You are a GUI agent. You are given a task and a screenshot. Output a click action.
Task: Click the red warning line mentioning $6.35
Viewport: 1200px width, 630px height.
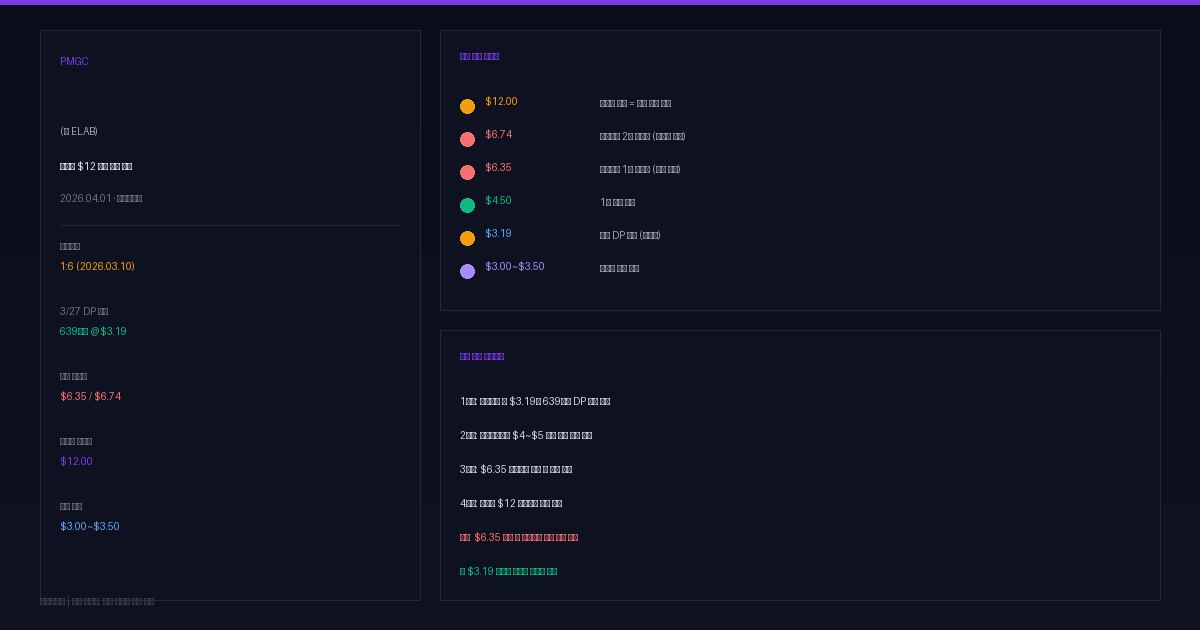519,538
